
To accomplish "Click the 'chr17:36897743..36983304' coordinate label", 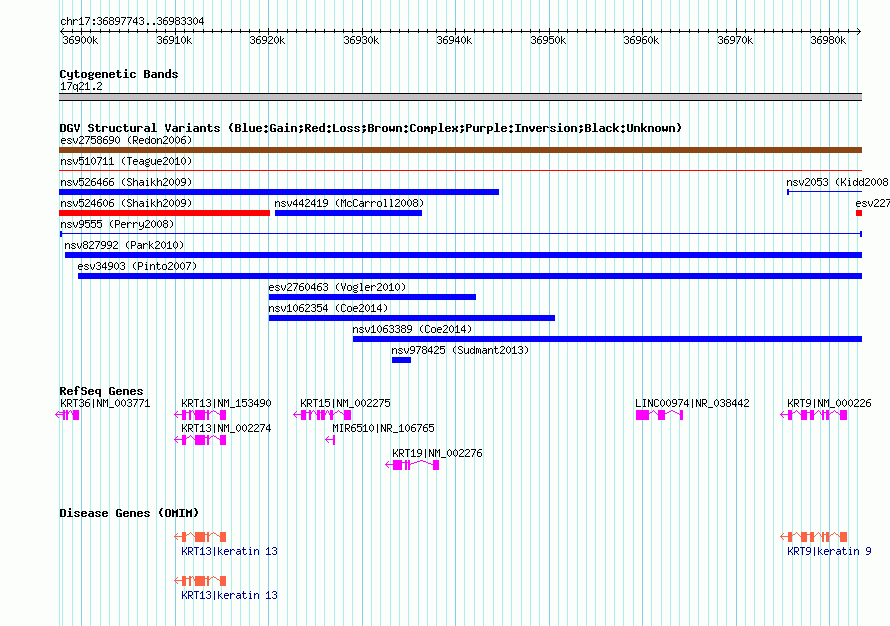I will [x=132, y=22].
